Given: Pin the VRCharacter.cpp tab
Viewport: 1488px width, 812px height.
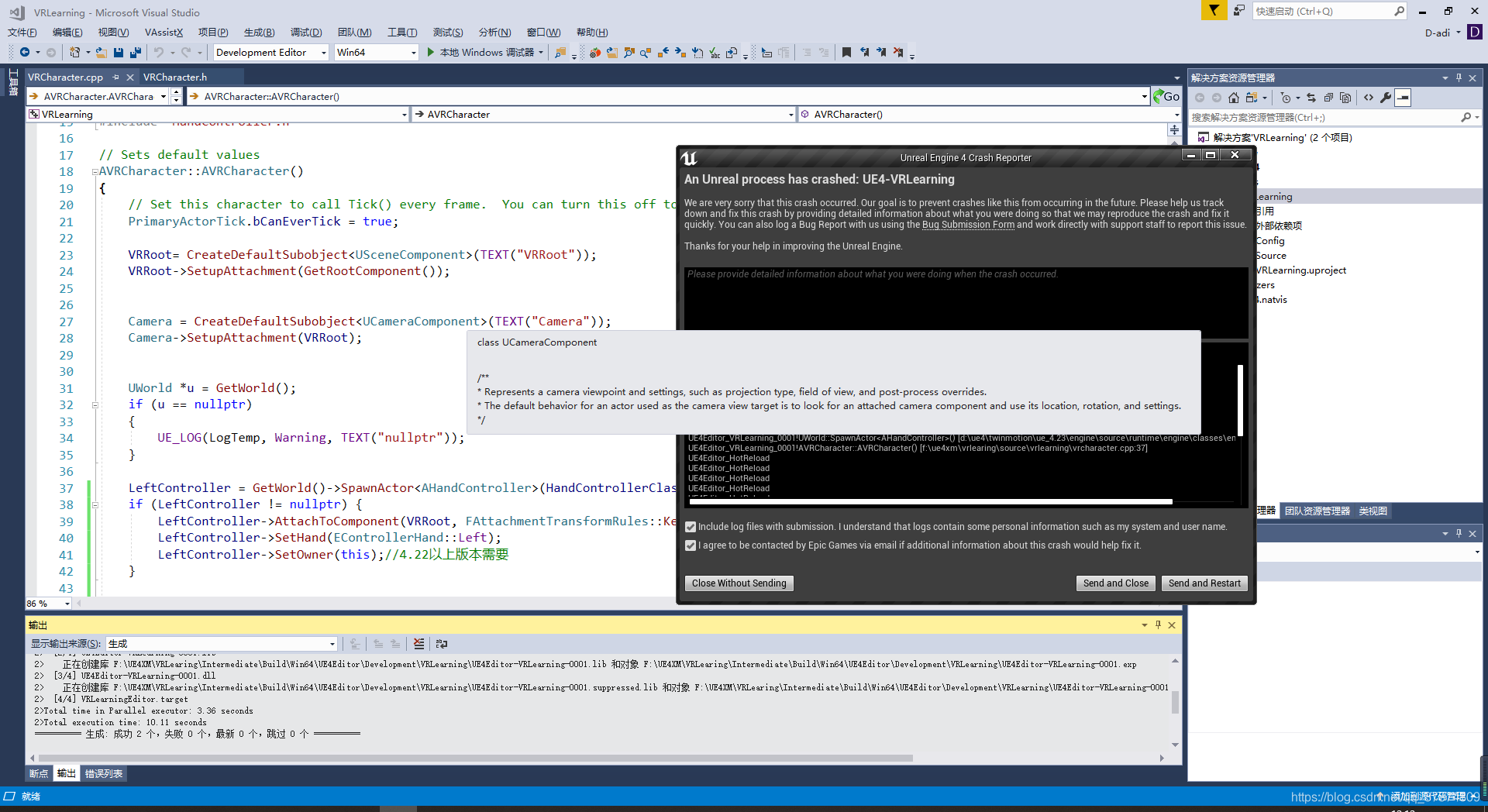Looking at the screenshot, I should (x=115, y=77).
